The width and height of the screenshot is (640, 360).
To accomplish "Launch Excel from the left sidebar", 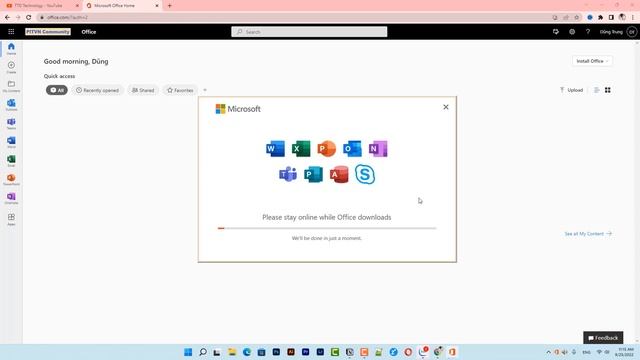I will 11,161.
